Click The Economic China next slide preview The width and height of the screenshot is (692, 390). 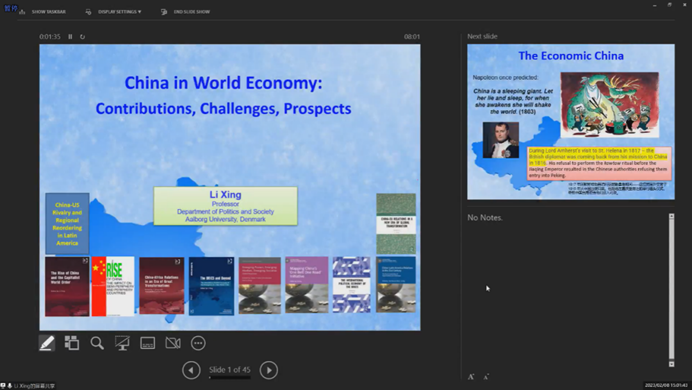(x=571, y=121)
